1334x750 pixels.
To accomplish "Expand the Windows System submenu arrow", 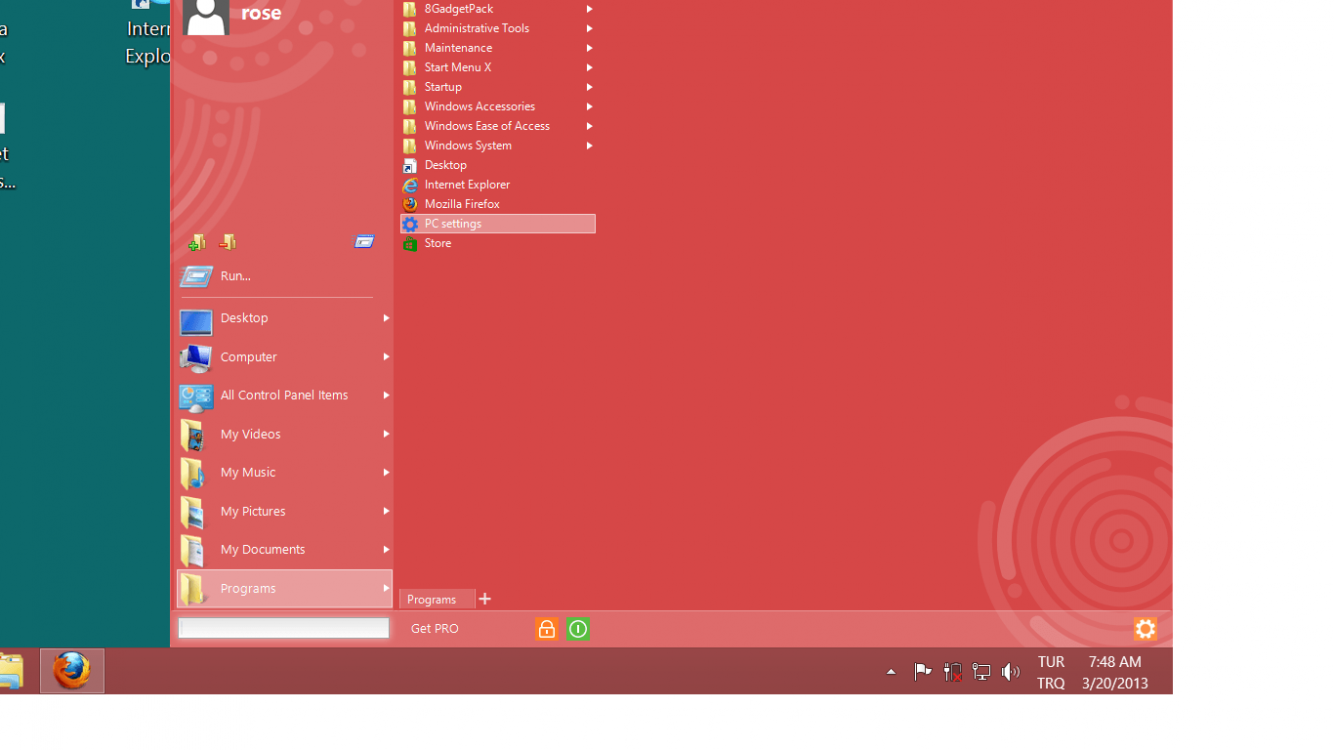I will (x=590, y=146).
